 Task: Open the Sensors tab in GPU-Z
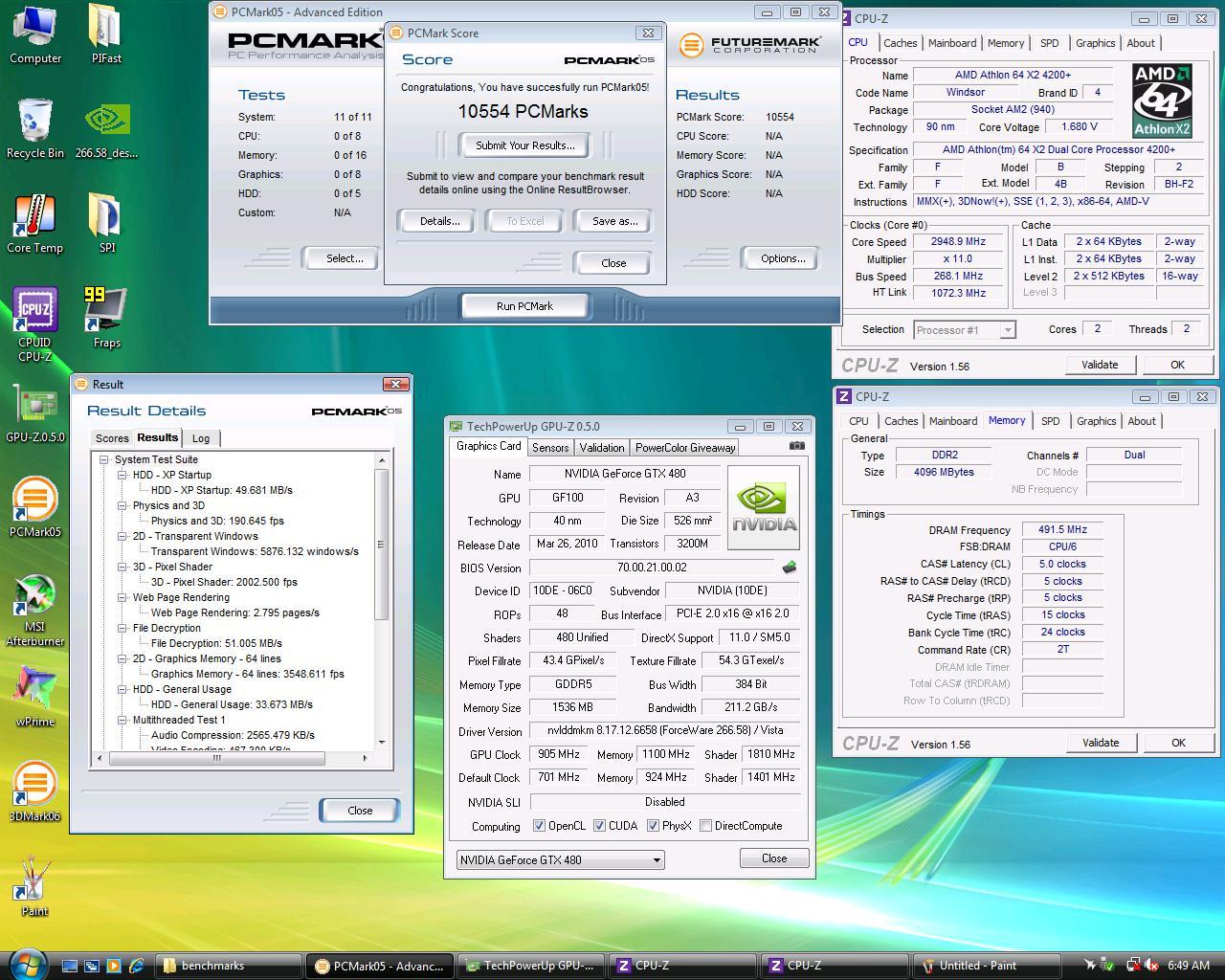pyautogui.click(x=550, y=447)
